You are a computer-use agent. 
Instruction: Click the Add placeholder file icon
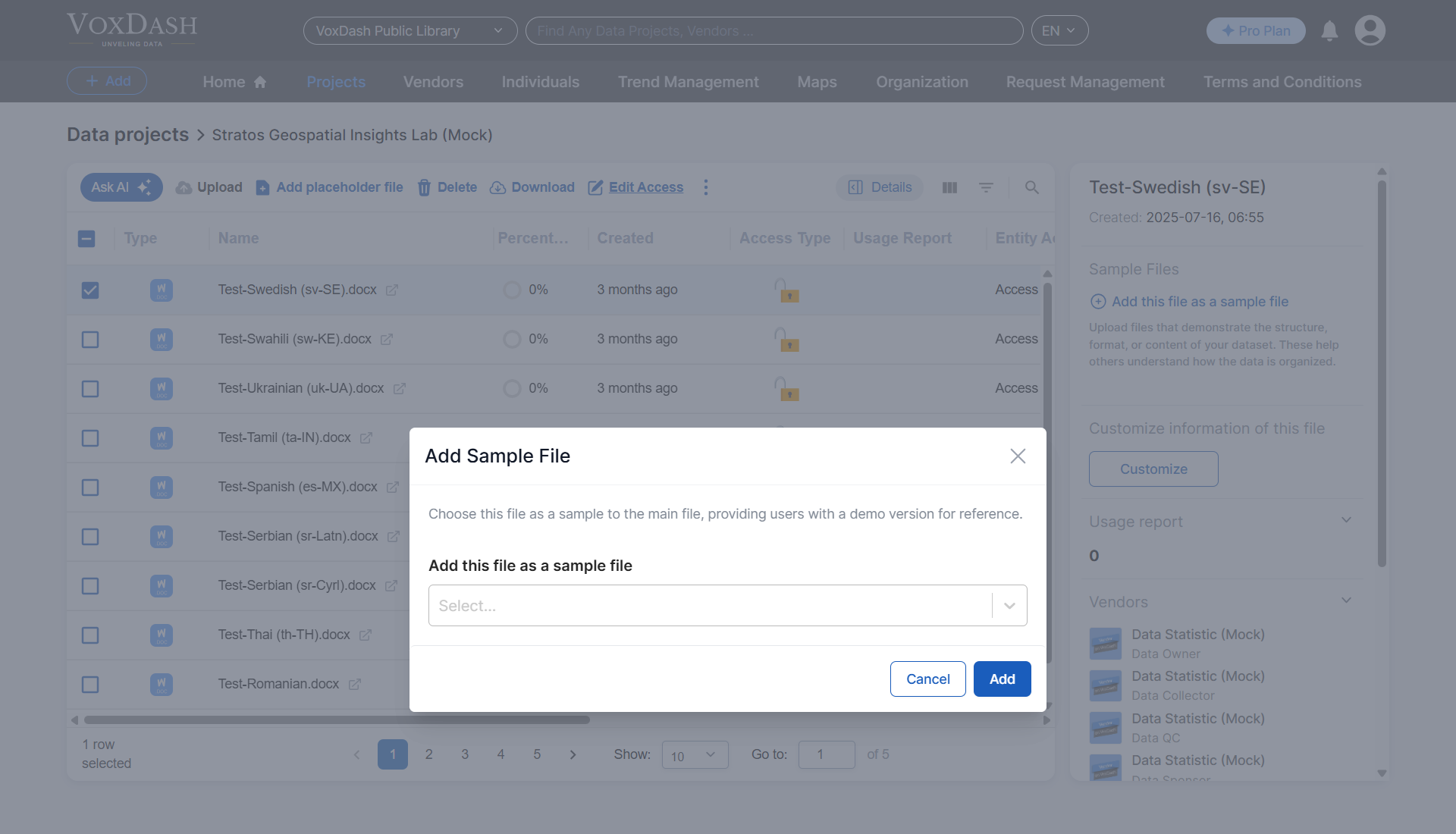[262, 187]
